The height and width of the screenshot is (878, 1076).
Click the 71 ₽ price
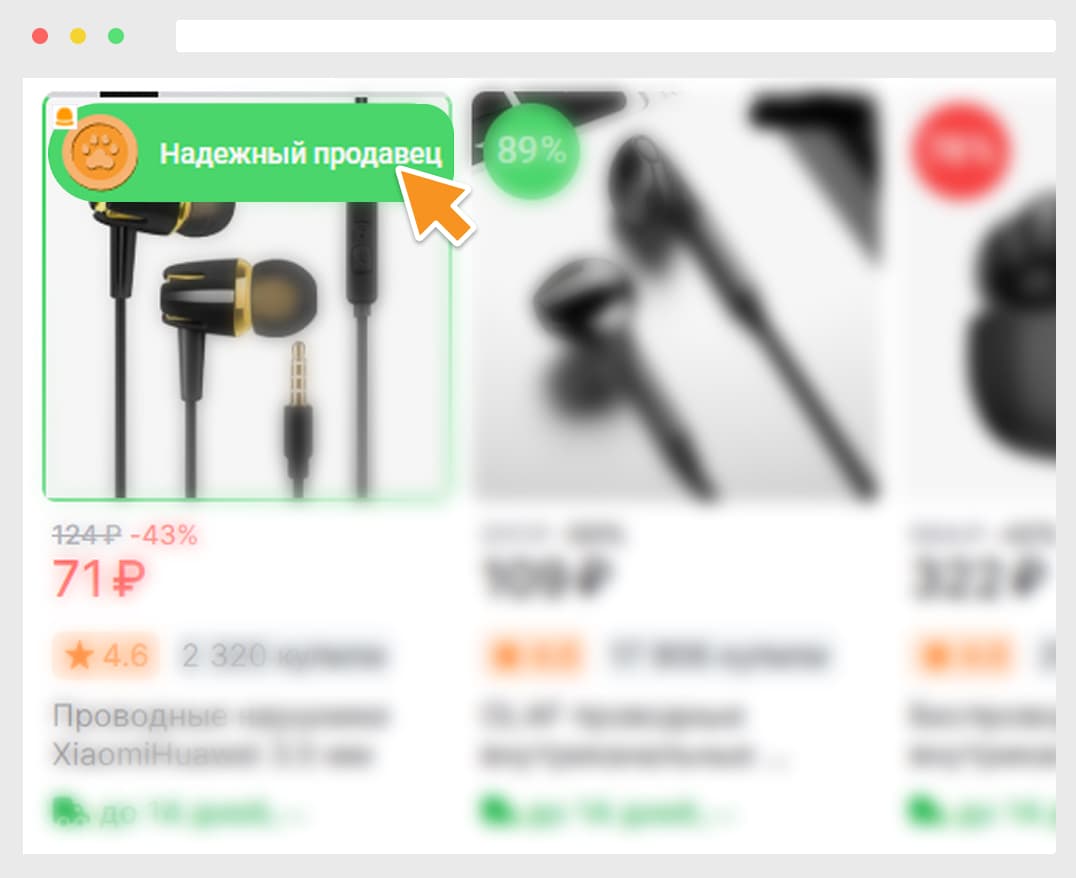[x=99, y=578]
